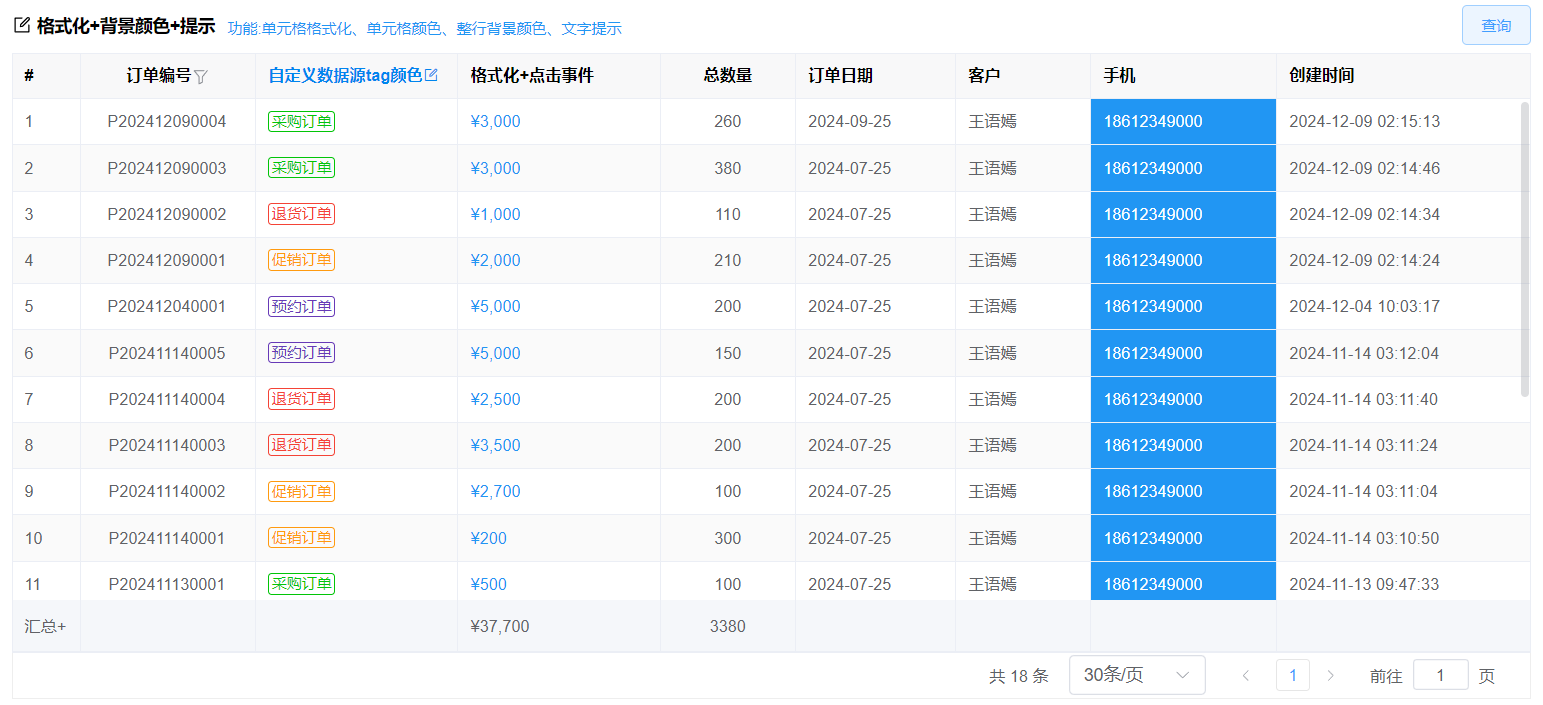Click the 自定义数据源tag颜色 column header
Viewport: 1543px width, 705px height.
[x=345, y=76]
